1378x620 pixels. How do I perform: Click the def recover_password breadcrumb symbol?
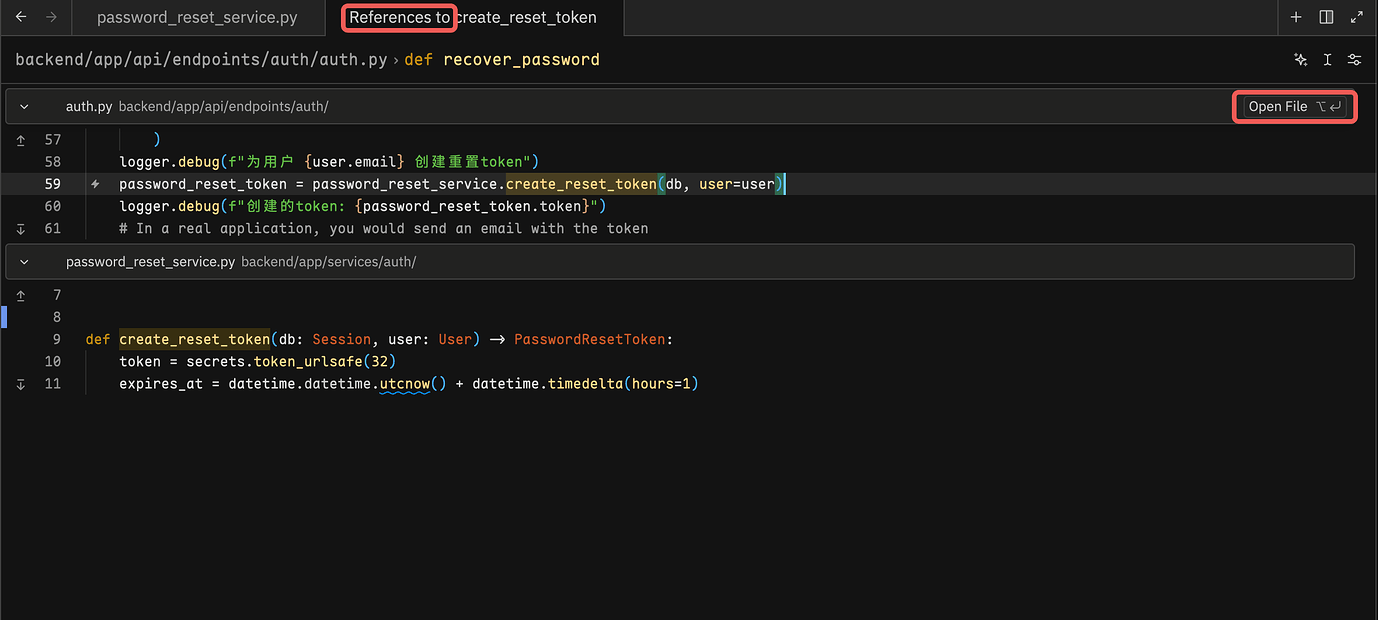(x=502, y=60)
